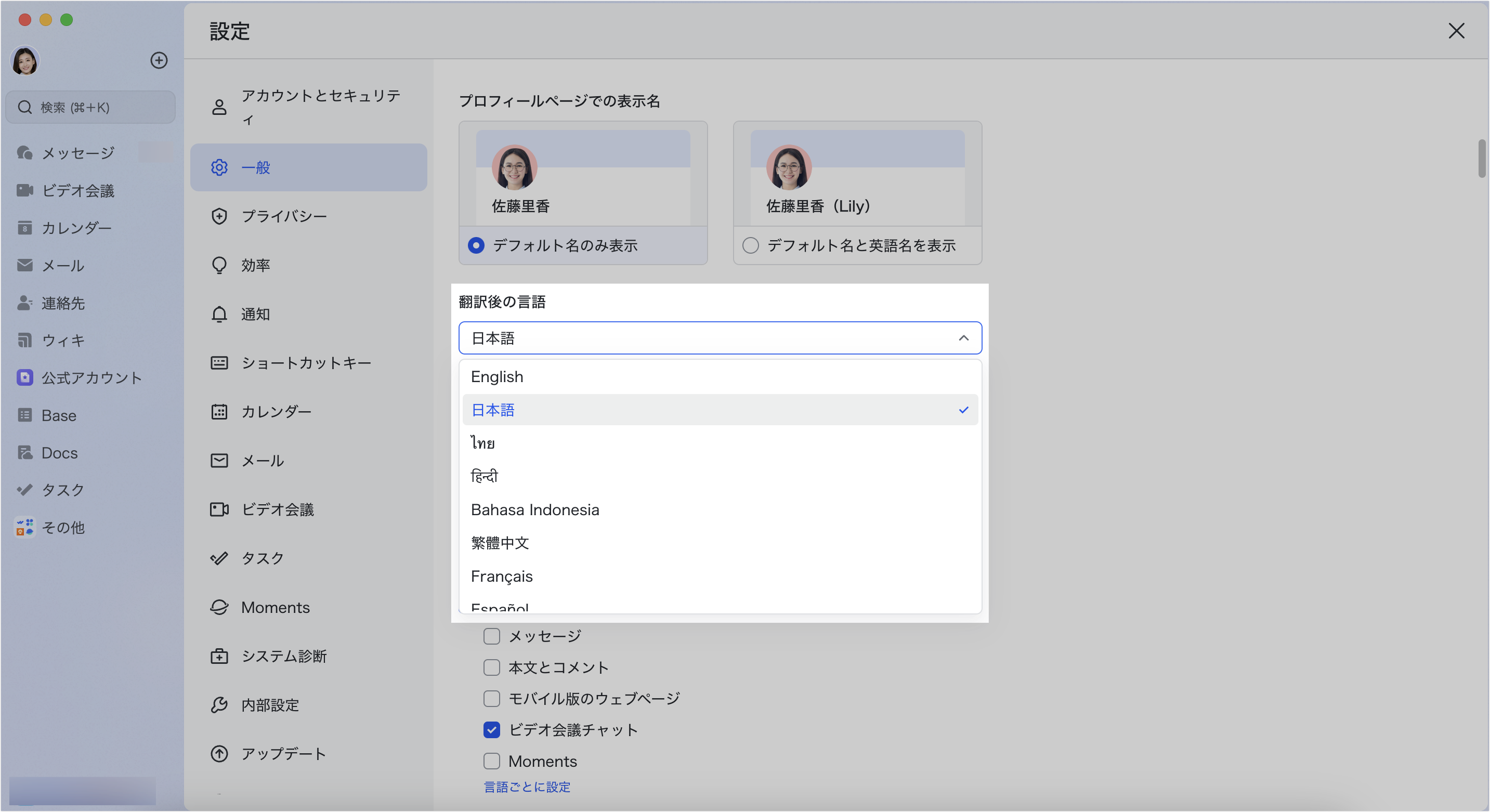The image size is (1490, 812).
Task: Open システム診断 settings section
Action: (x=283, y=656)
